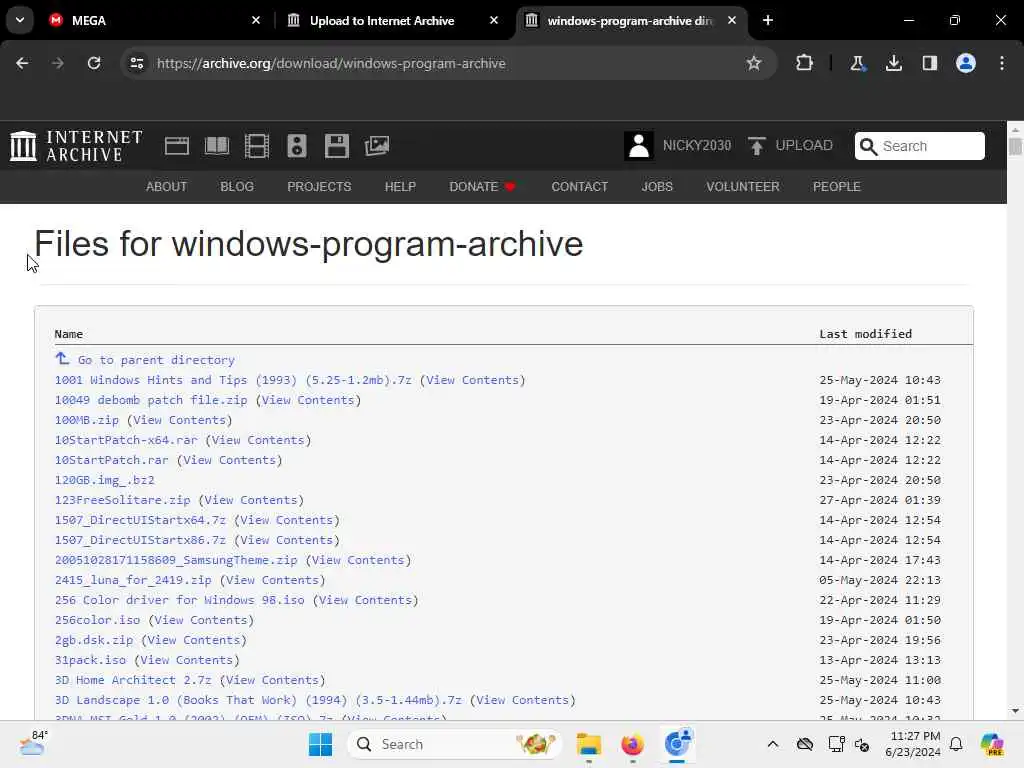
Task: Open the HELP menu item
Action: [400, 187]
